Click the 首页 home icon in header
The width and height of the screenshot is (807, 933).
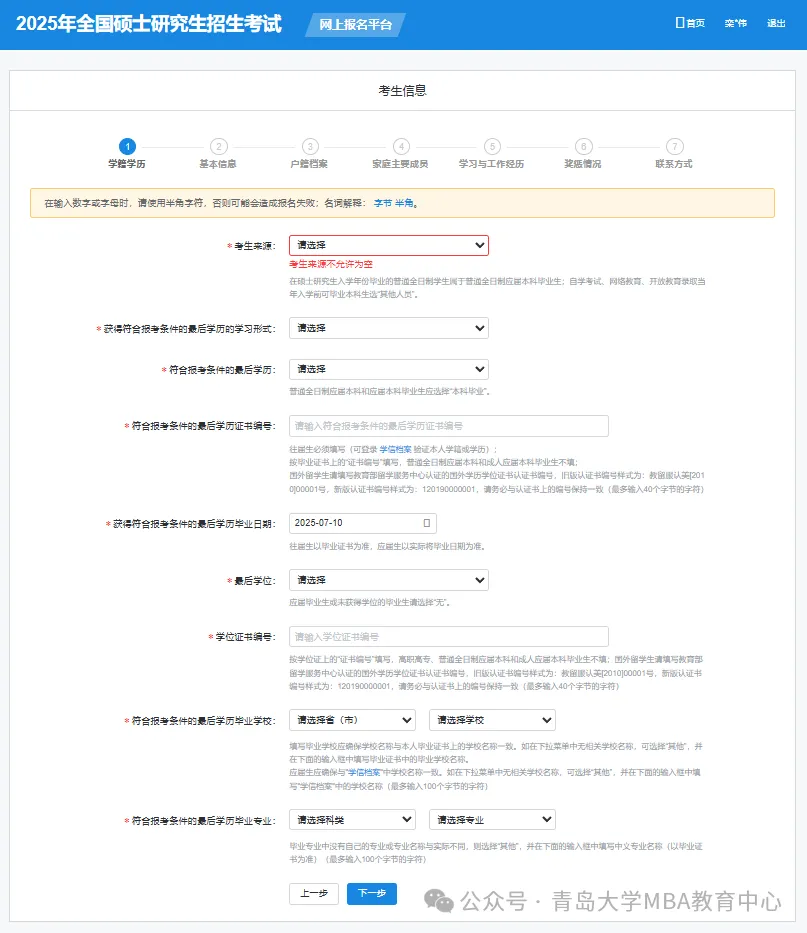tap(680, 23)
